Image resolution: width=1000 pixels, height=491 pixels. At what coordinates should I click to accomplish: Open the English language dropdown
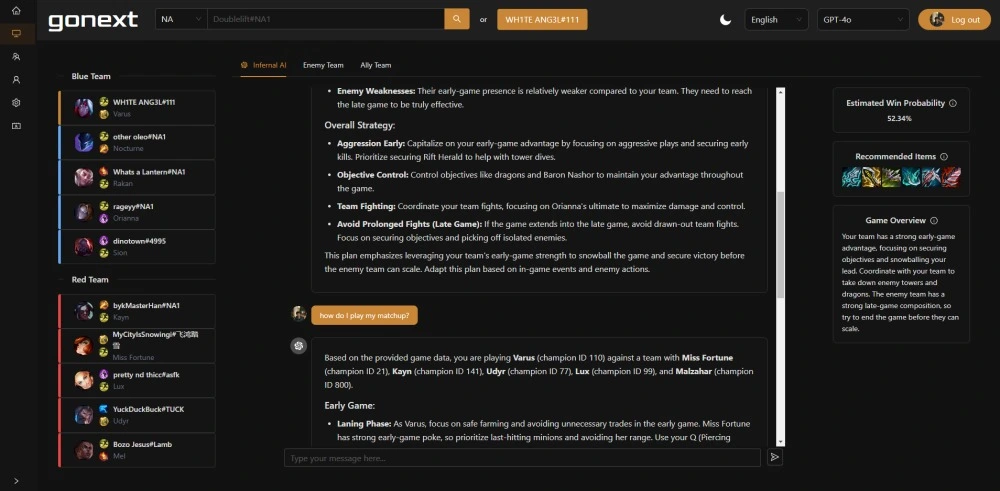tap(776, 20)
